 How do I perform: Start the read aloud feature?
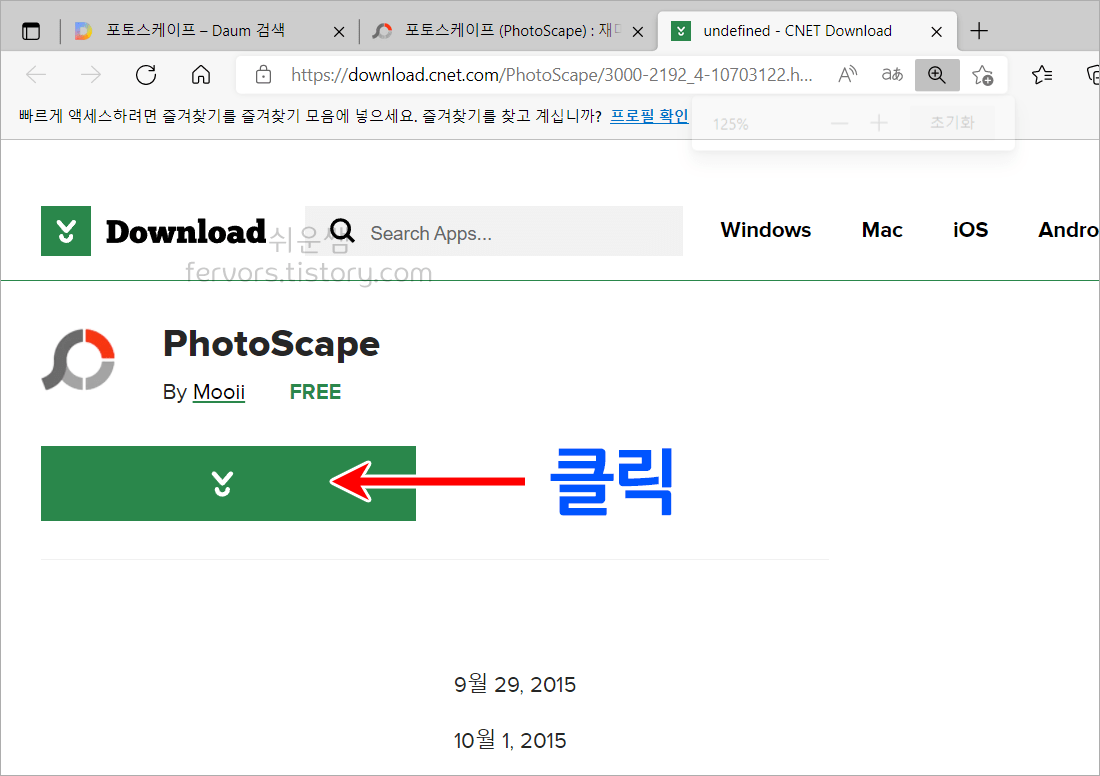point(847,74)
